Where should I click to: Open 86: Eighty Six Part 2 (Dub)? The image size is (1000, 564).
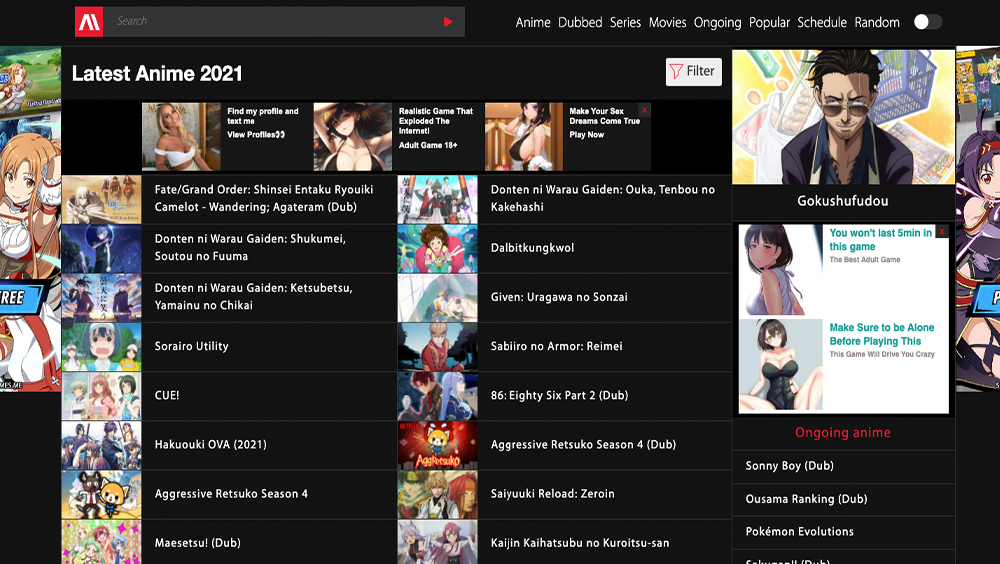coord(559,395)
